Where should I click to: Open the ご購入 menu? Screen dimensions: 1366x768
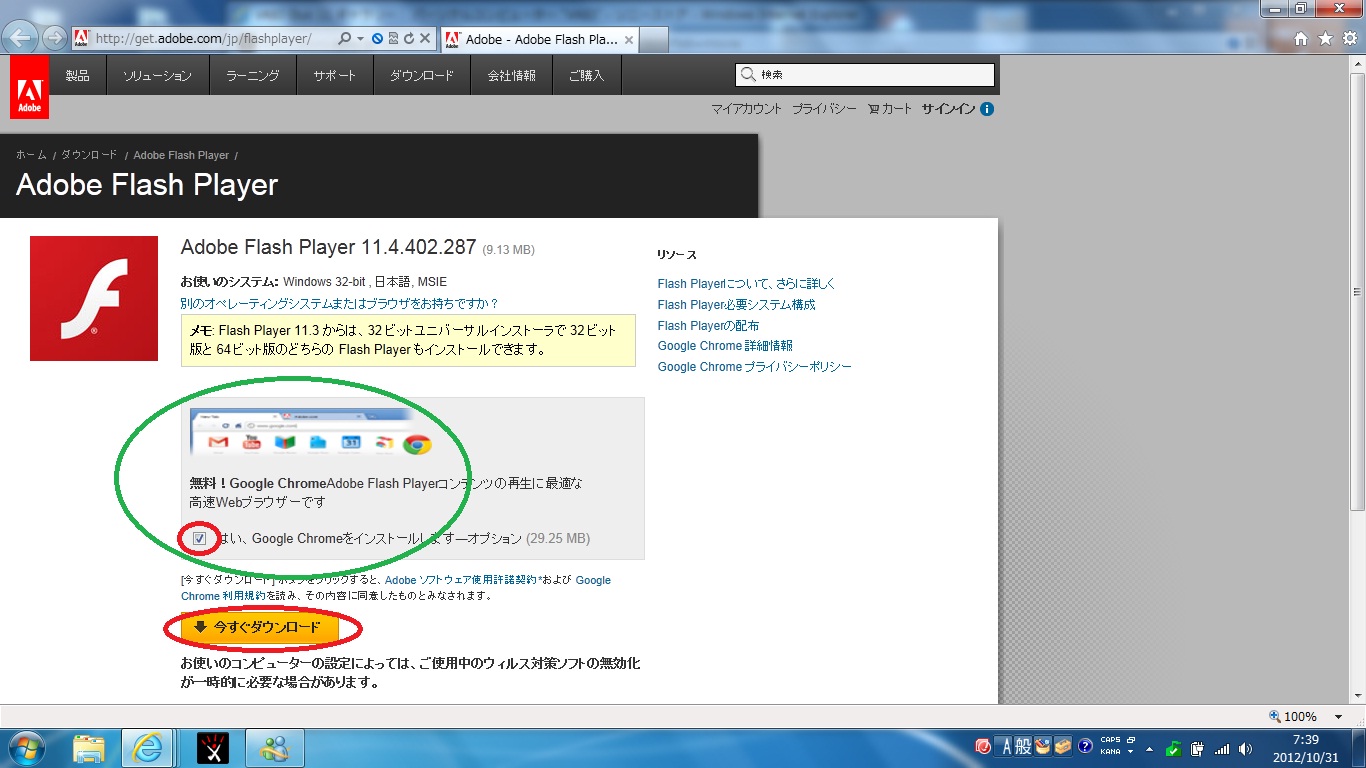(x=586, y=76)
